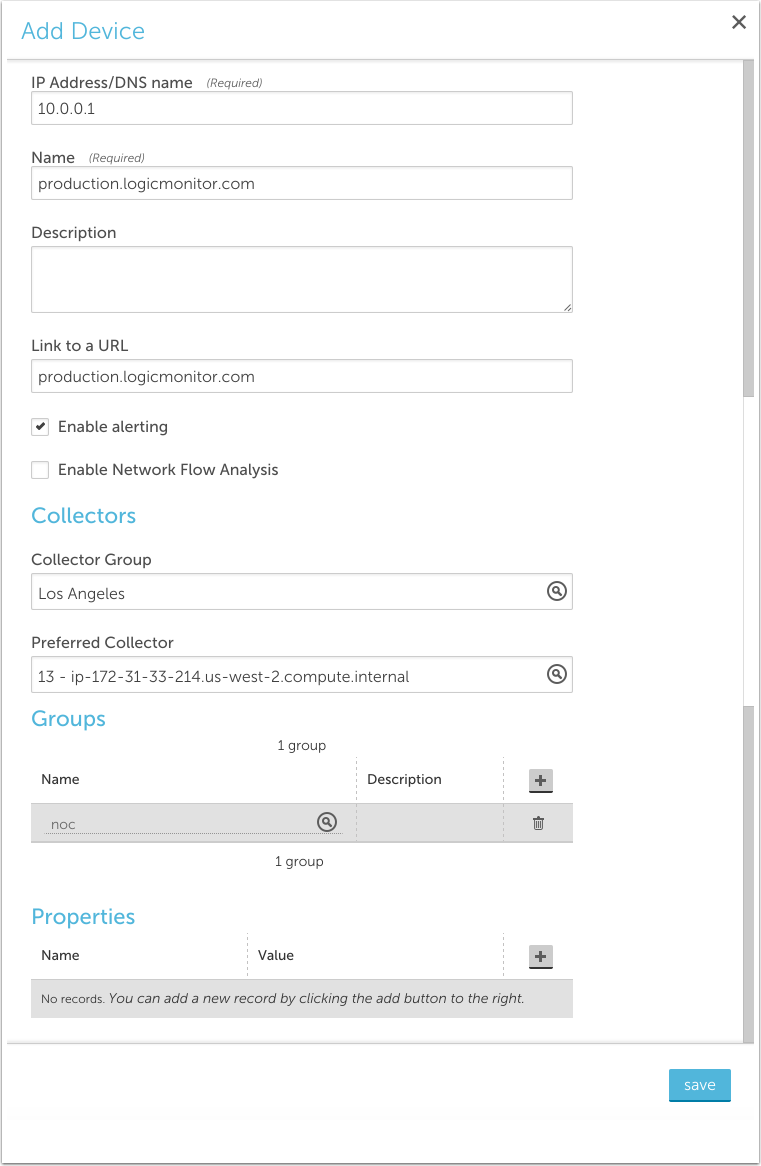Click search icon in noc group row
The width and height of the screenshot is (761, 1166).
(x=326, y=822)
